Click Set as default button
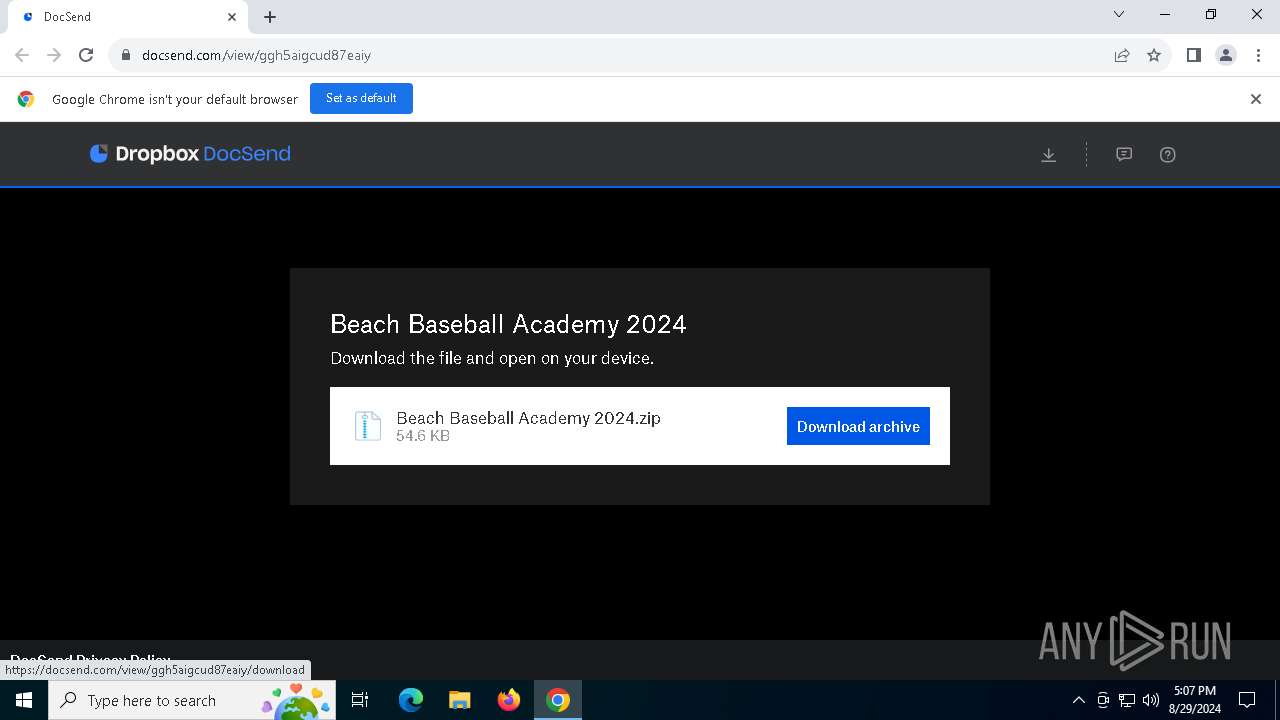Image resolution: width=1280 pixels, height=720 pixels. 361,98
